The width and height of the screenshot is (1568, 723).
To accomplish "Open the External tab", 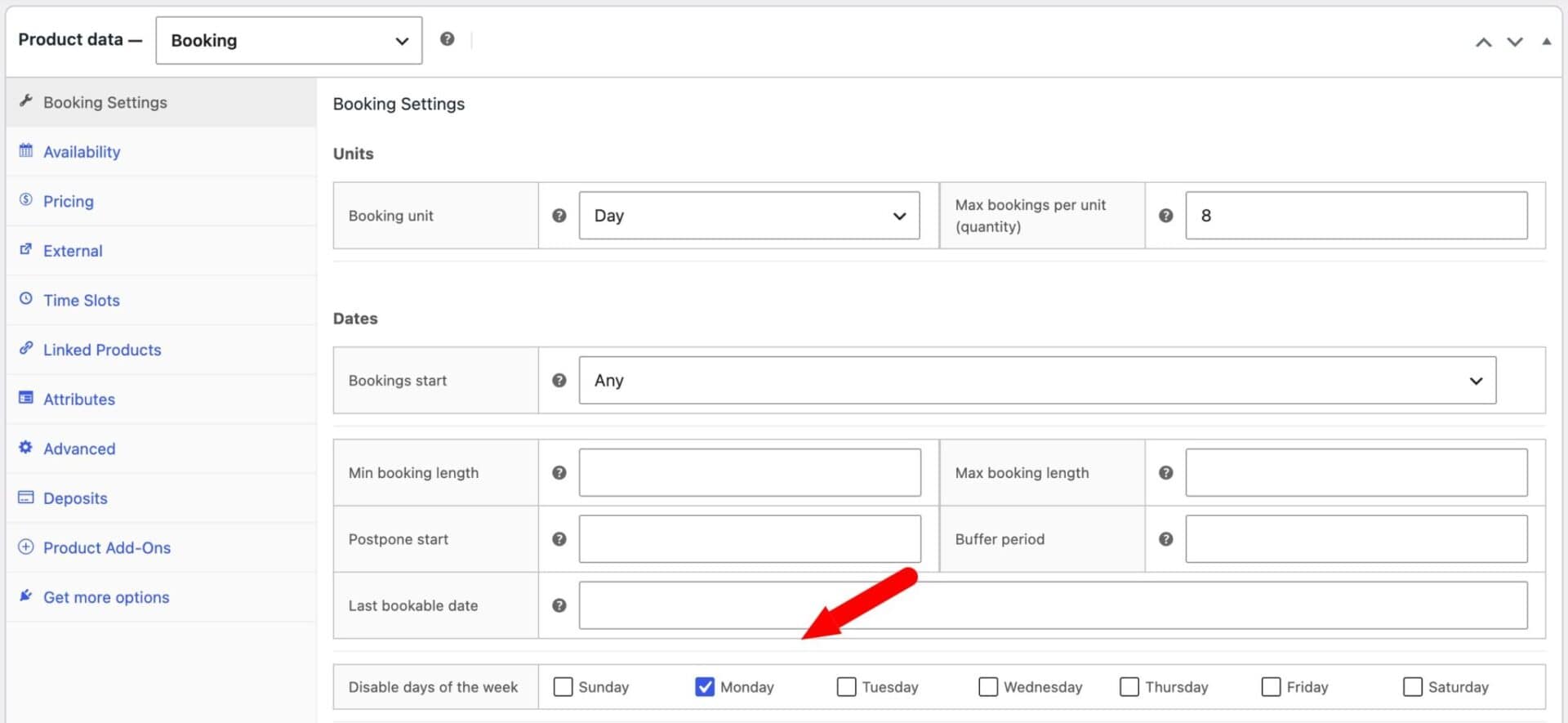I will click(x=162, y=251).
